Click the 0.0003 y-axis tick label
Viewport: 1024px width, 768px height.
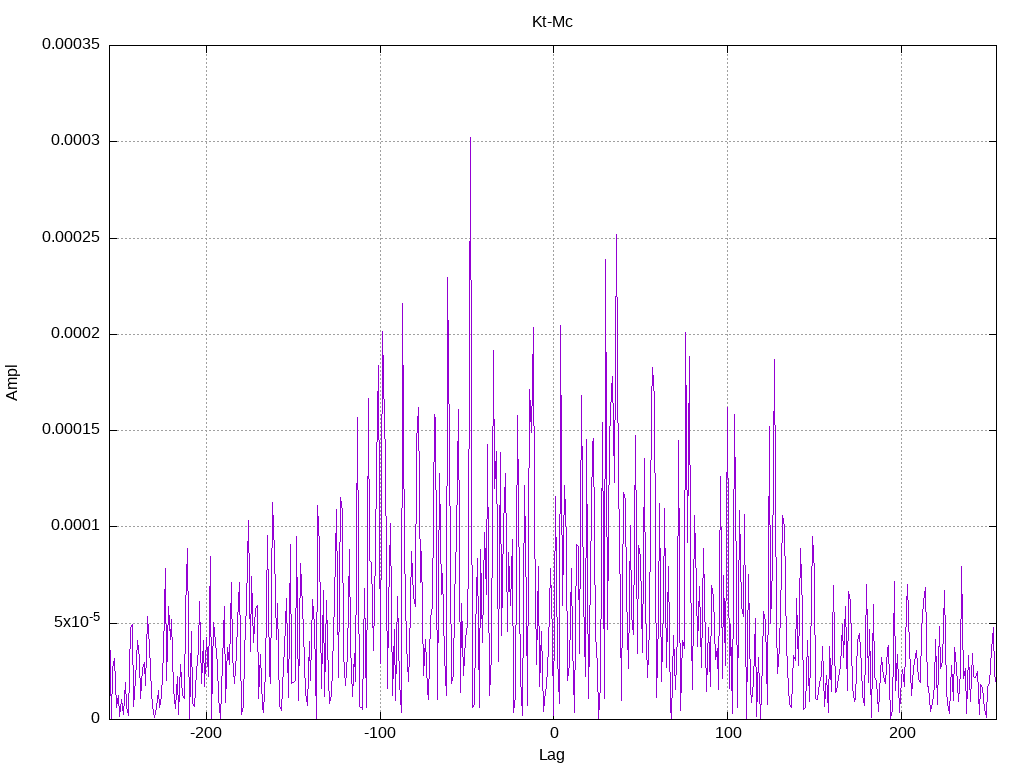coord(76,140)
